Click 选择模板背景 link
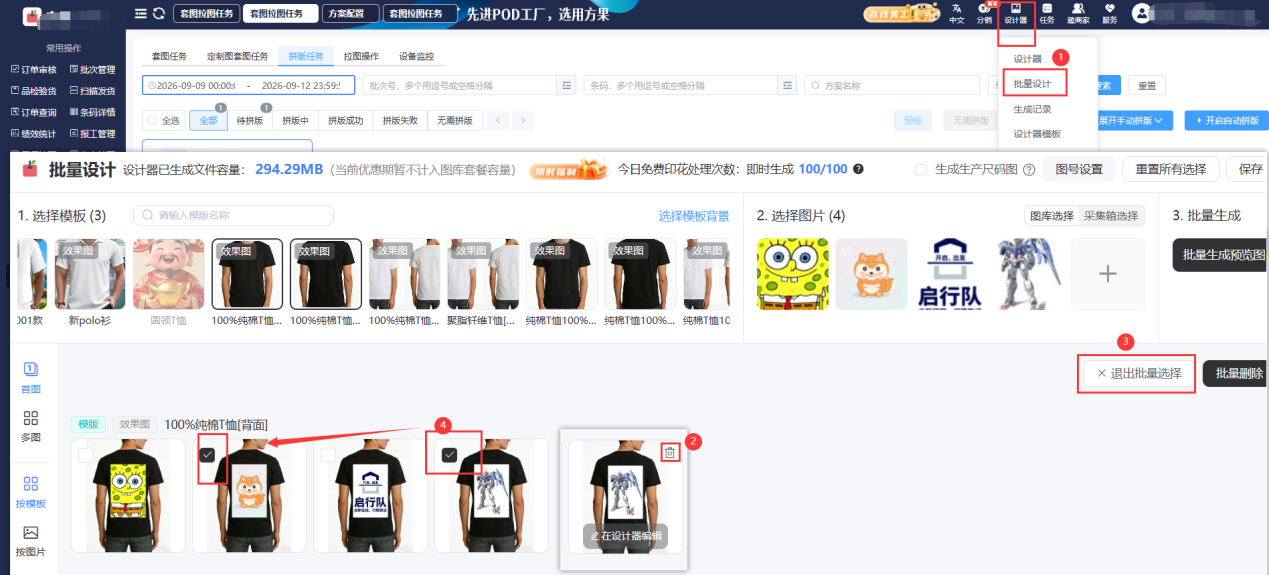The image size is (1269, 575). (694, 216)
